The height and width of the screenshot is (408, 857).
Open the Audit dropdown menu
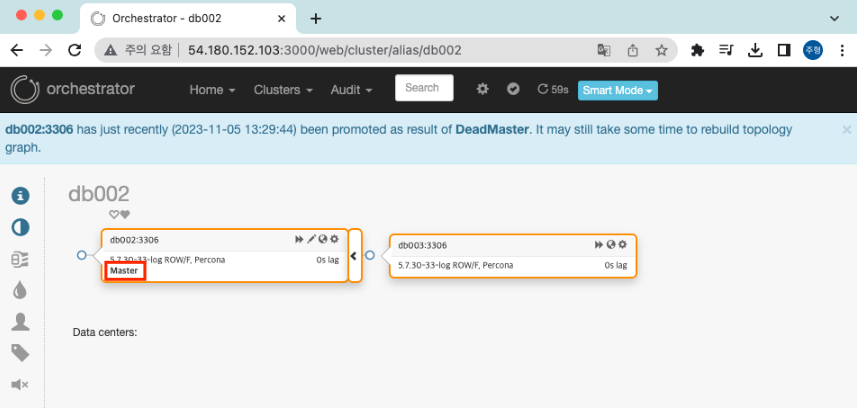[x=351, y=90]
